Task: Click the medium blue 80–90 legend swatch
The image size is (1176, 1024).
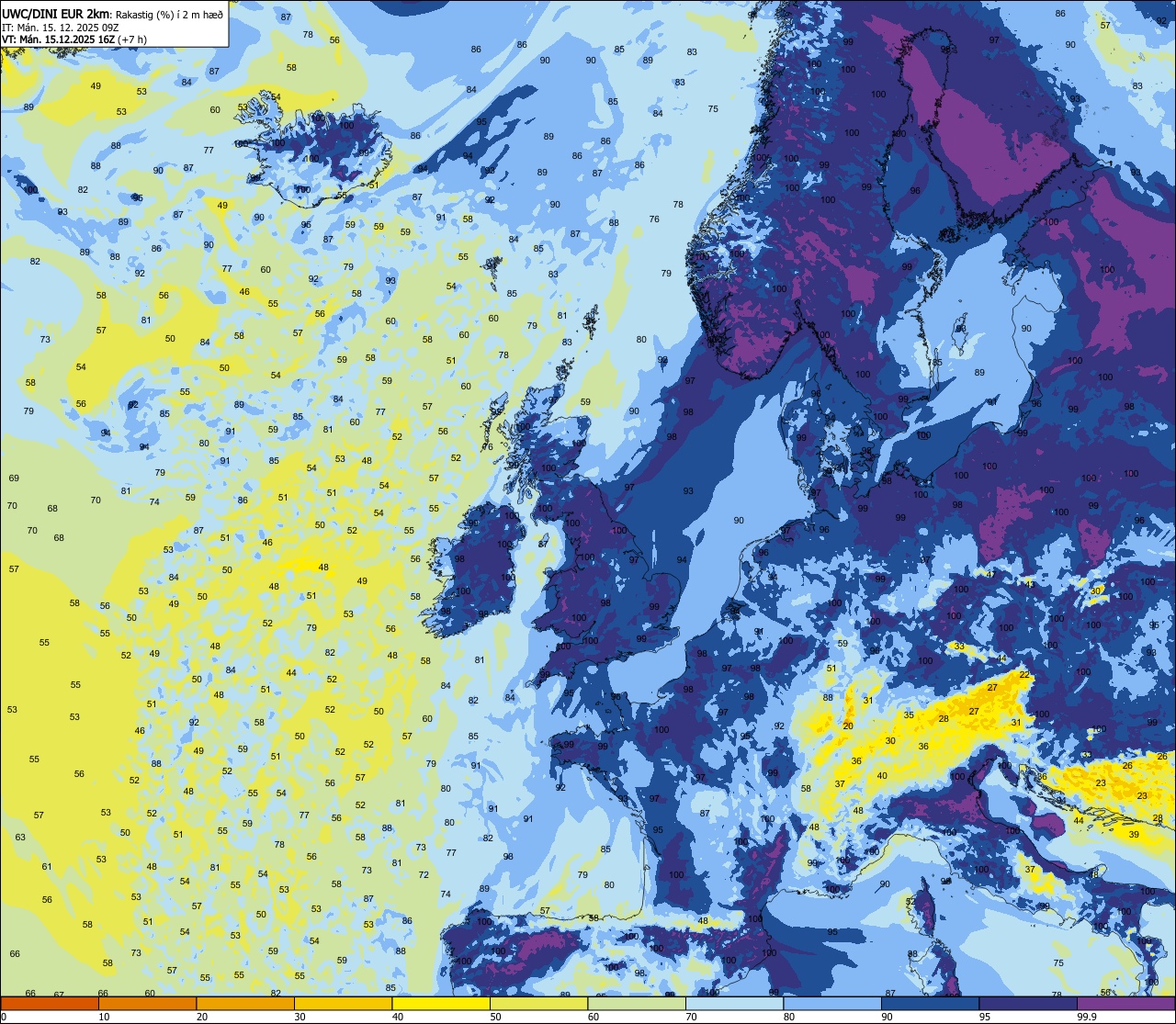Action: [831, 1003]
